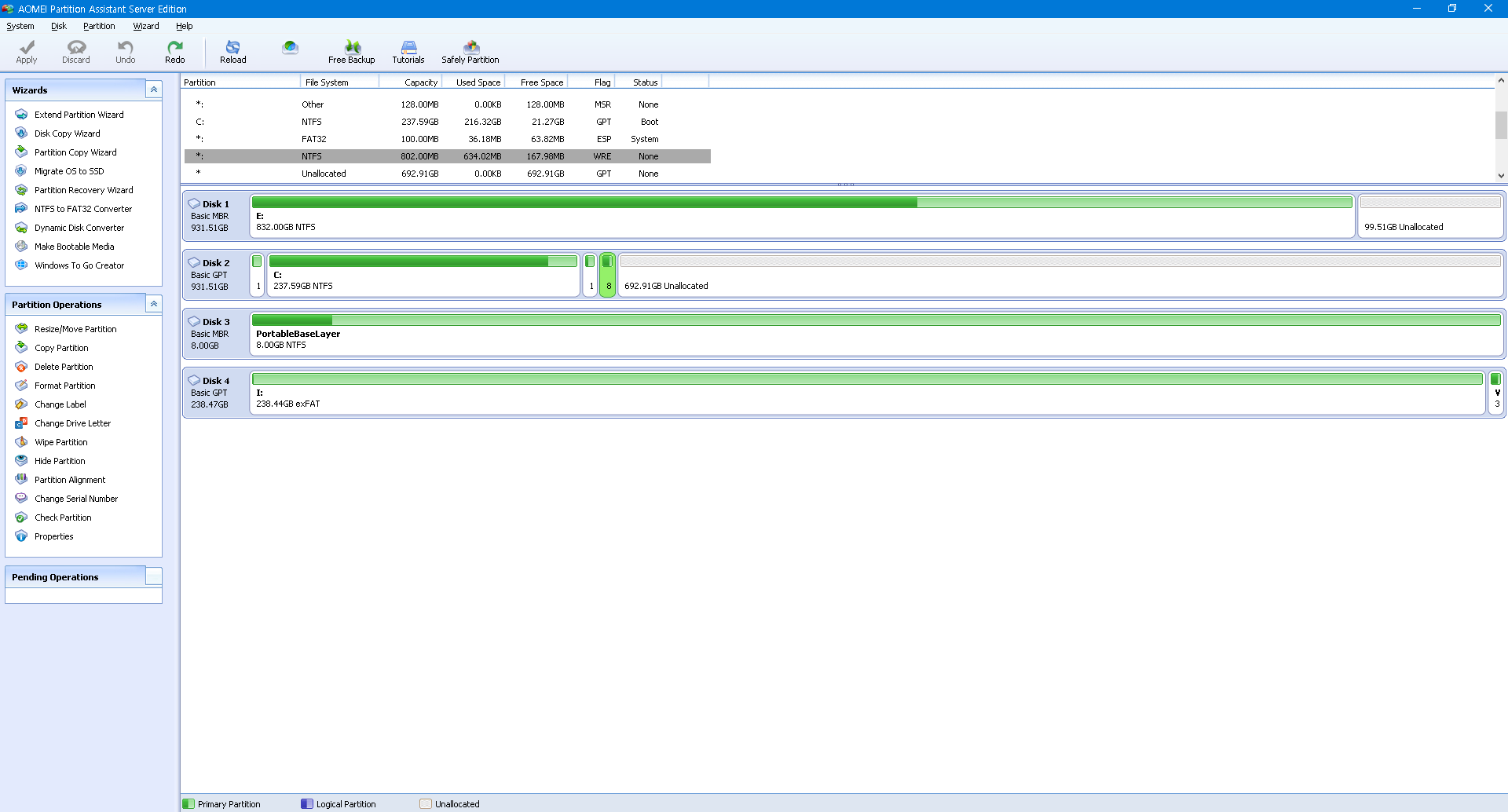This screenshot has height=812, width=1508.
Task: Select Check Partition operation
Action: [63, 518]
